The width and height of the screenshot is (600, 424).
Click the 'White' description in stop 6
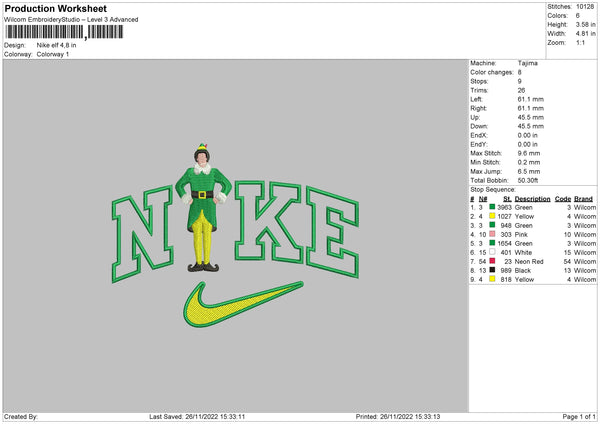tap(523, 253)
